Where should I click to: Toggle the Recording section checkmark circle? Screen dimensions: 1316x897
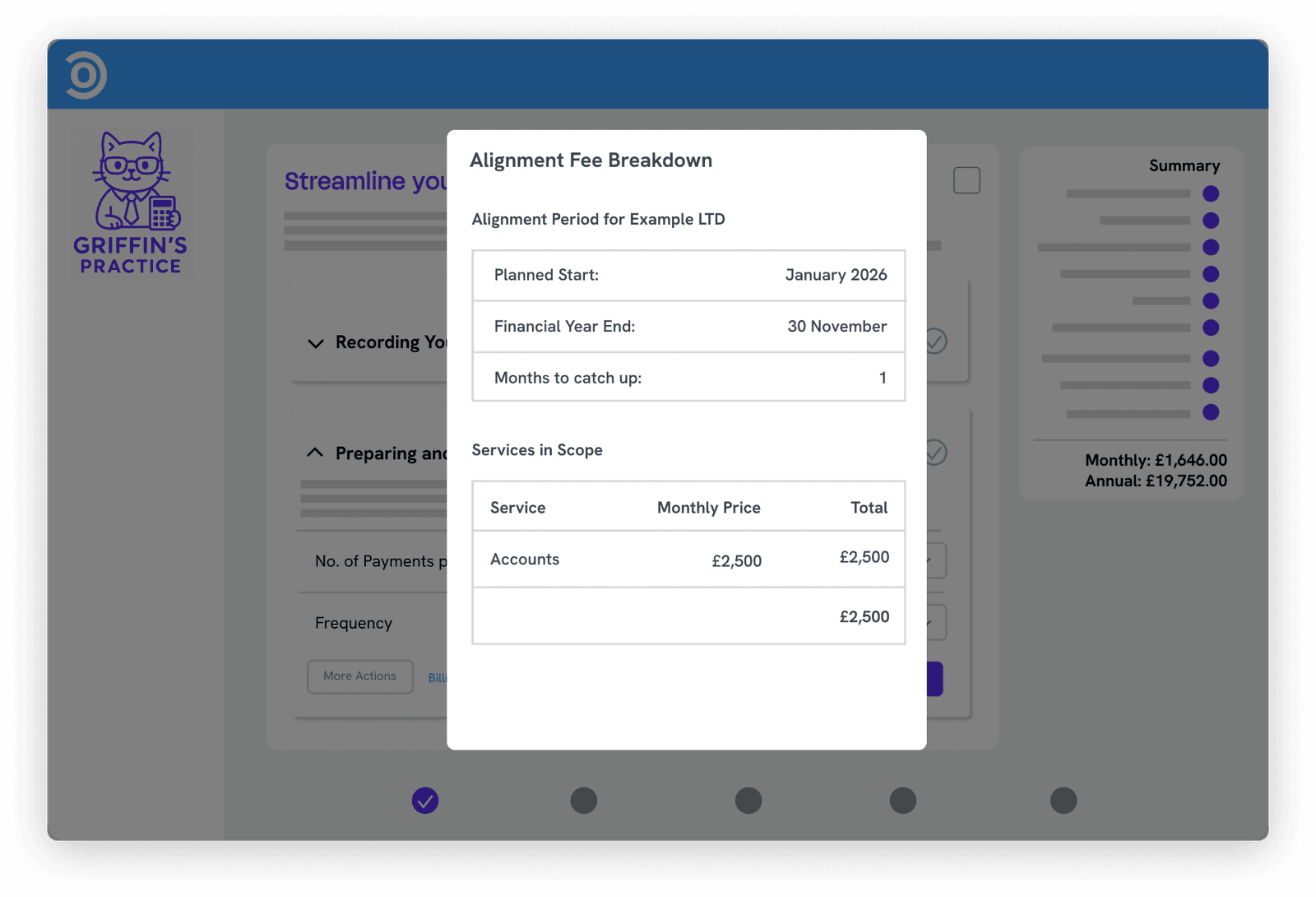click(935, 341)
